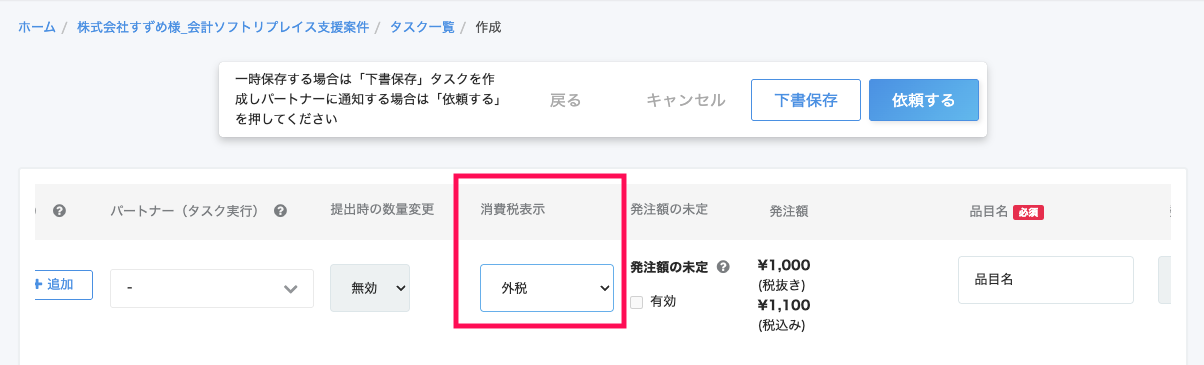The image size is (1204, 365).
Task: Open the パートナー（タスク実行） dropdown
Action: click(212, 288)
